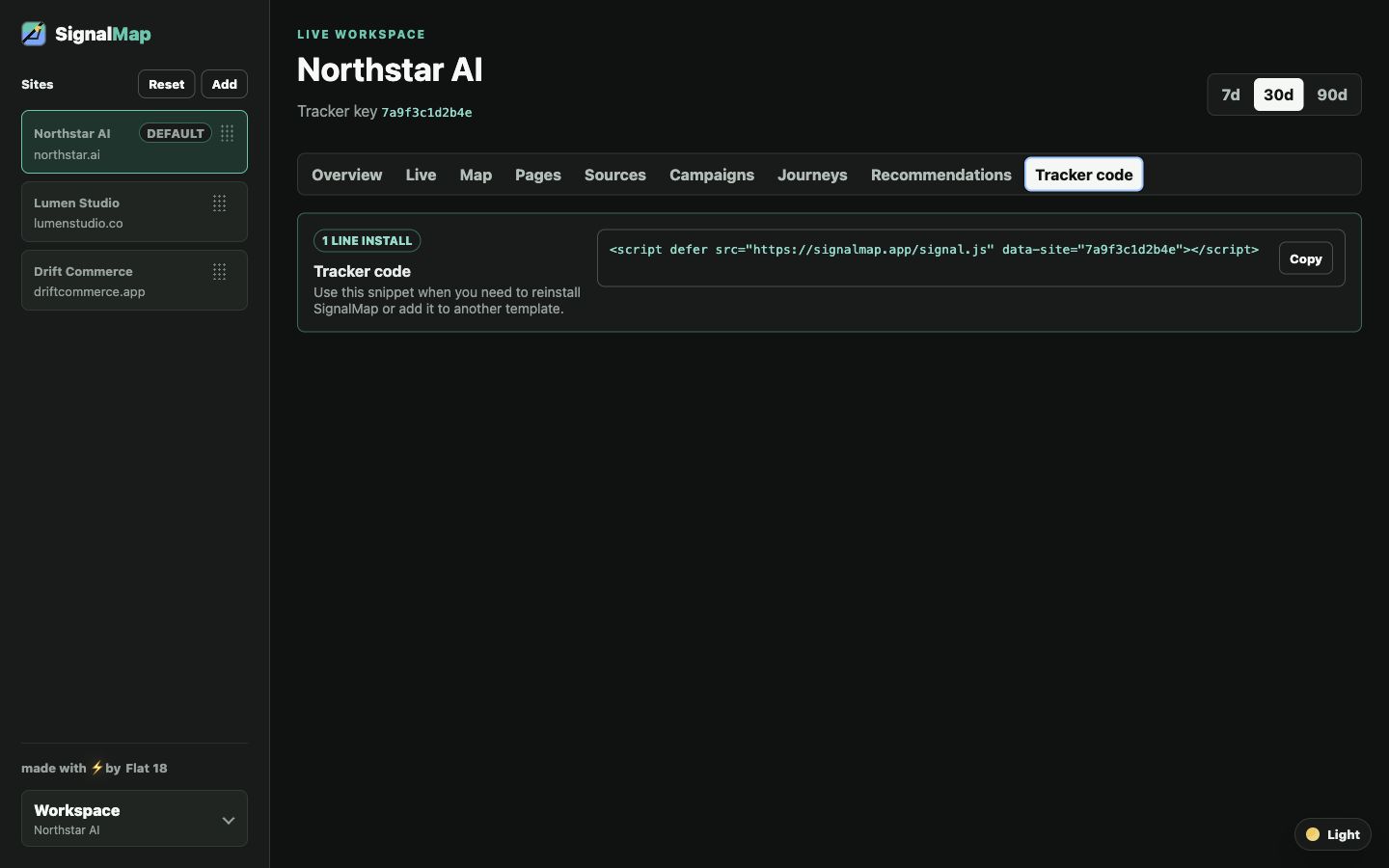Add a new site
Image resolution: width=1389 pixels, height=868 pixels.
pos(224,84)
